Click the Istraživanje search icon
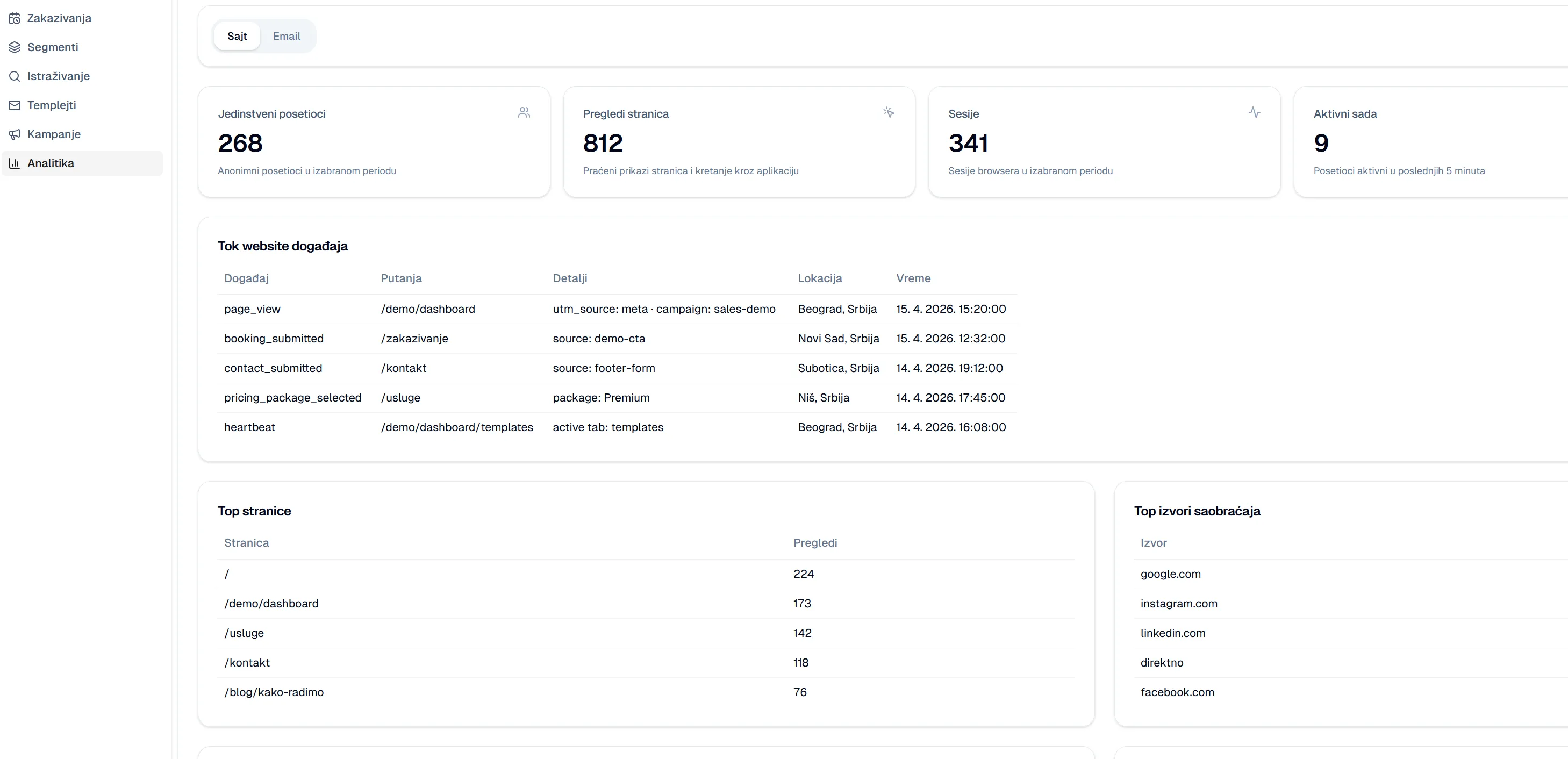Image resolution: width=1568 pixels, height=759 pixels. [x=15, y=76]
